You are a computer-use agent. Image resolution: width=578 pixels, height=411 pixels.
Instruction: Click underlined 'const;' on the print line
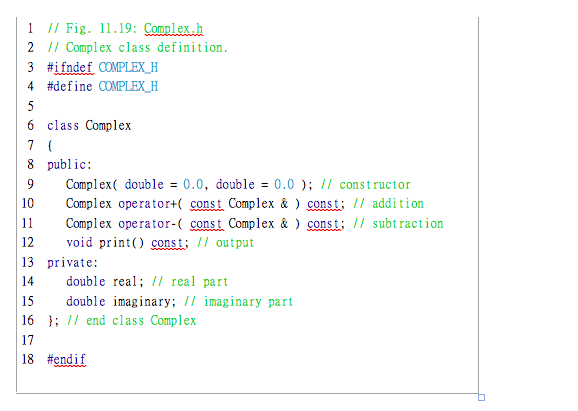click(x=170, y=243)
